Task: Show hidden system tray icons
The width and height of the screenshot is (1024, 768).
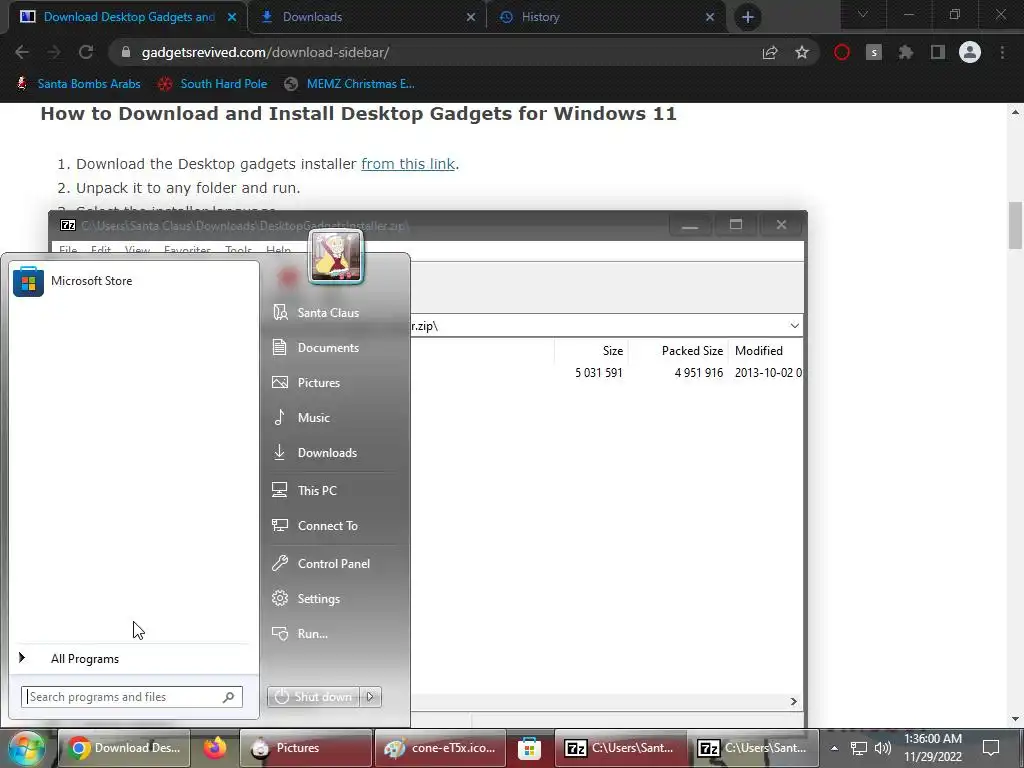Action: (834, 748)
